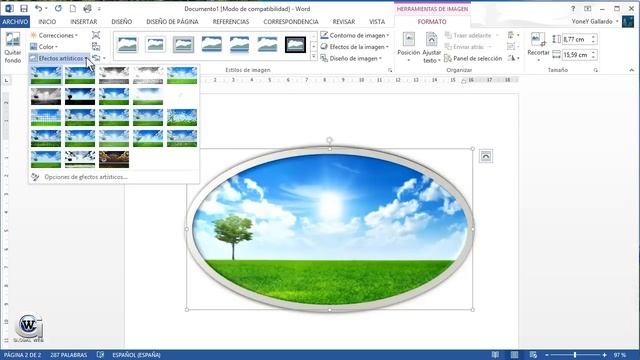Open the Align objects dropdown in Organizar

513,36
